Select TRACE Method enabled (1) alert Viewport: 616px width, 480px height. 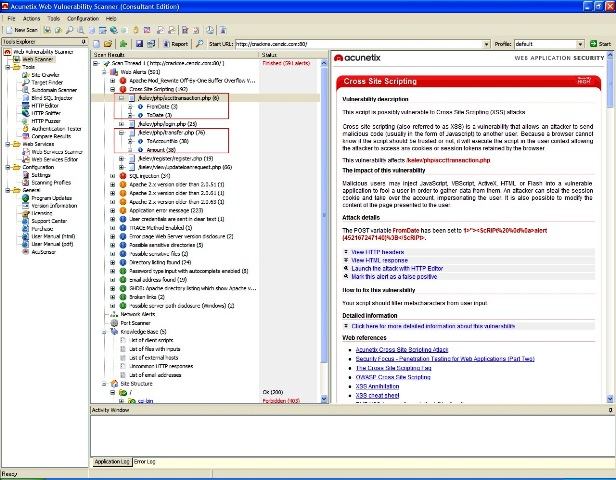[161, 227]
